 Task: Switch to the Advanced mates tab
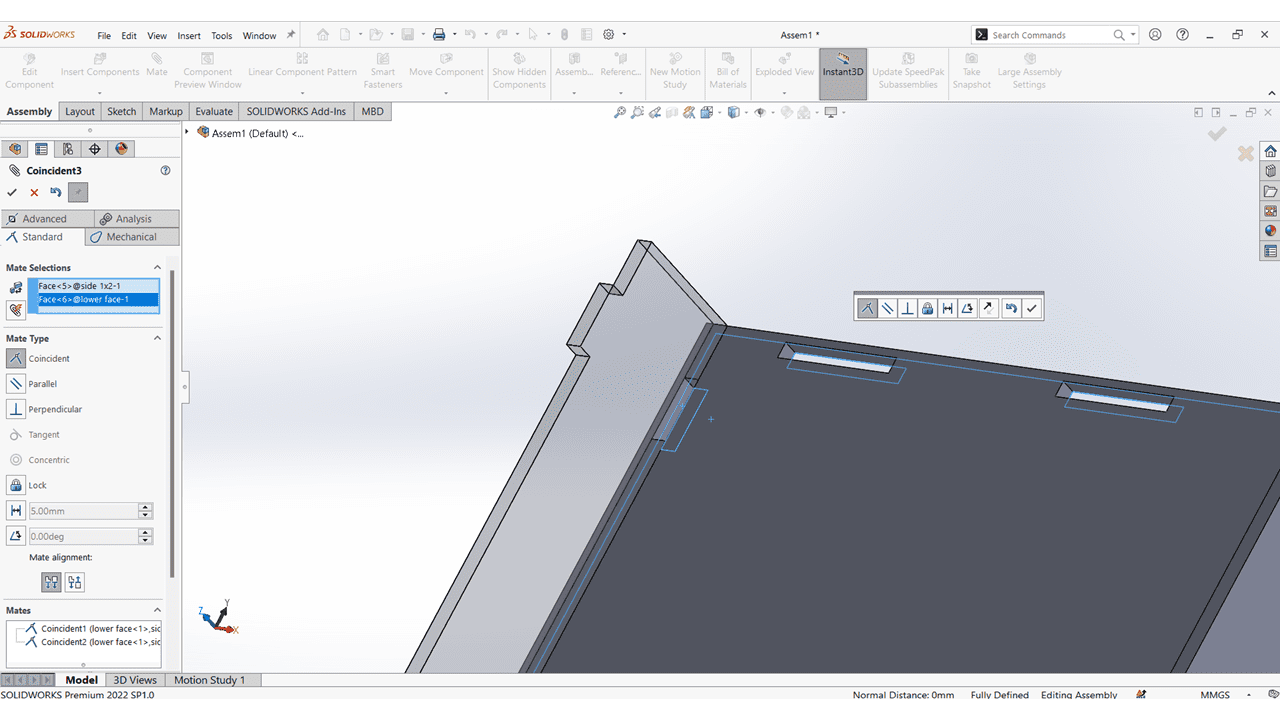(x=47, y=219)
